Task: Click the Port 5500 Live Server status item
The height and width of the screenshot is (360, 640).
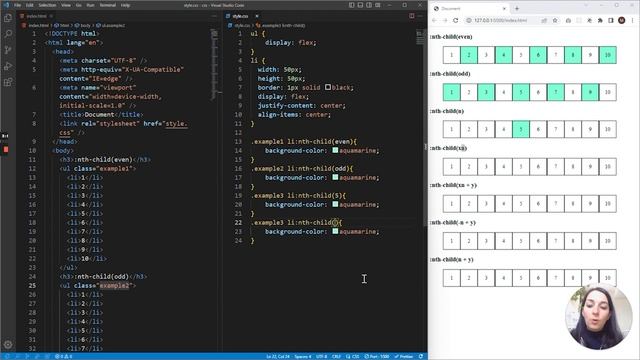Action: (x=377, y=356)
